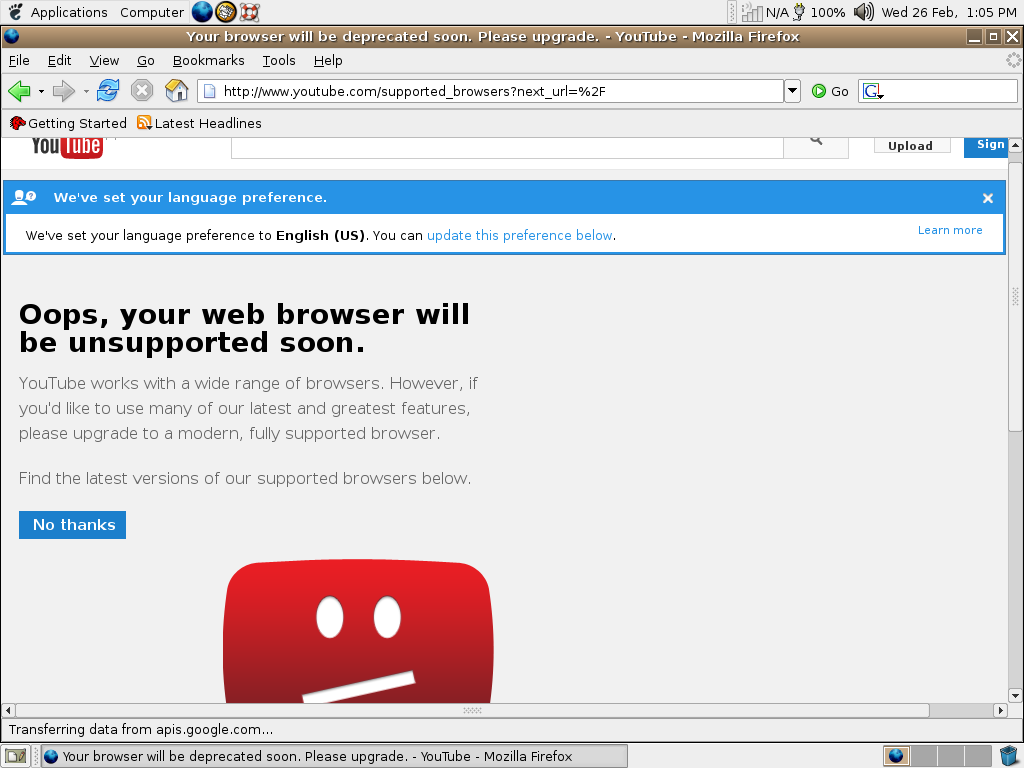1024x768 pixels.
Task: Open the Forward button history dropdown
Action: [x=86, y=91]
